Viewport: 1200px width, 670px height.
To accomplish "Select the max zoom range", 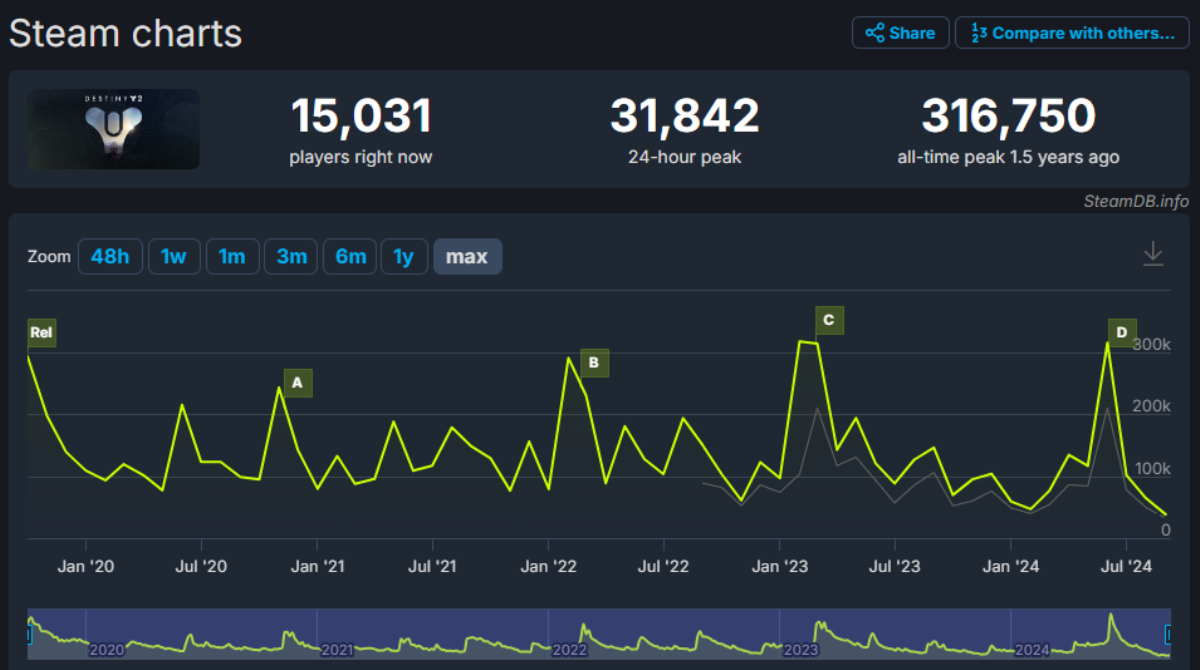I will coord(467,256).
